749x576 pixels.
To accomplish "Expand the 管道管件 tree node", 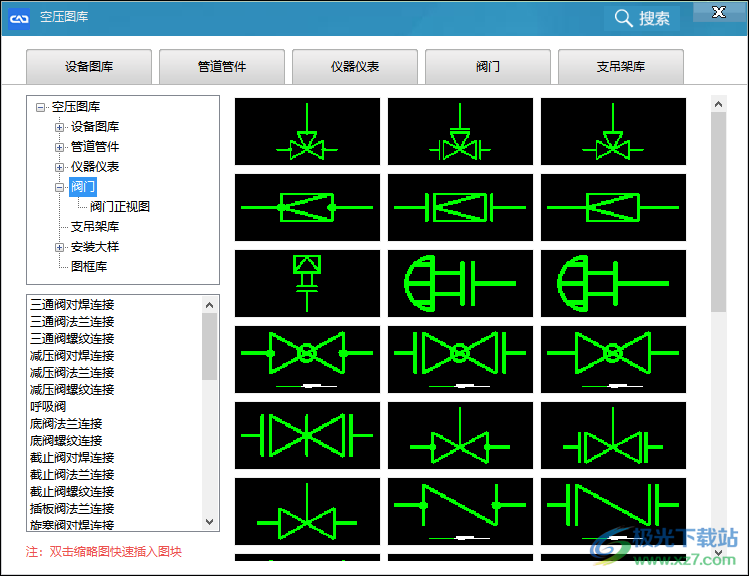I will point(59,148).
